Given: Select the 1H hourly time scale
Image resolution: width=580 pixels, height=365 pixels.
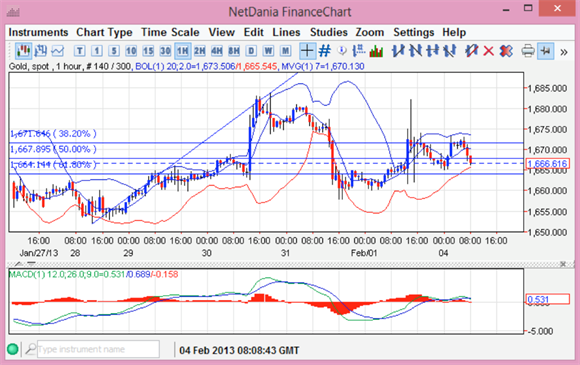Looking at the screenshot, I should pyautogui.click(x=182, y=51).
